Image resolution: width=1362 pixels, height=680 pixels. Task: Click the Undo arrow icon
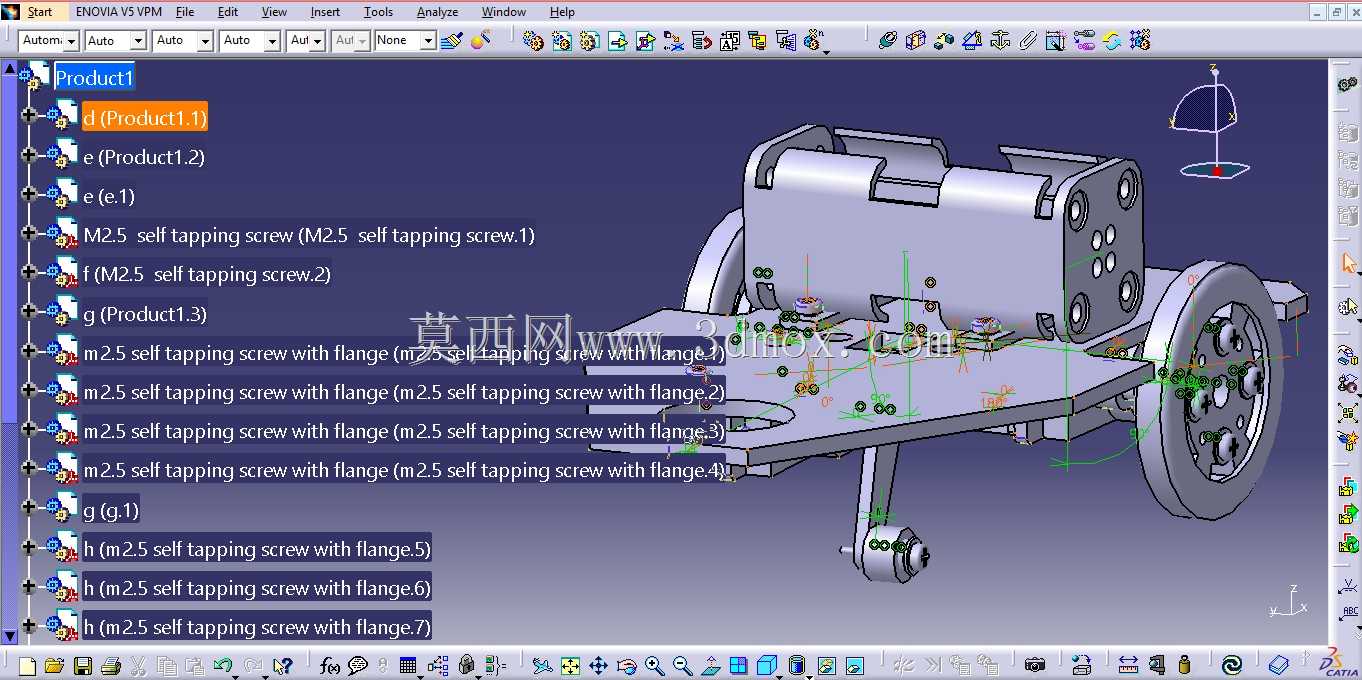(223, 665)
